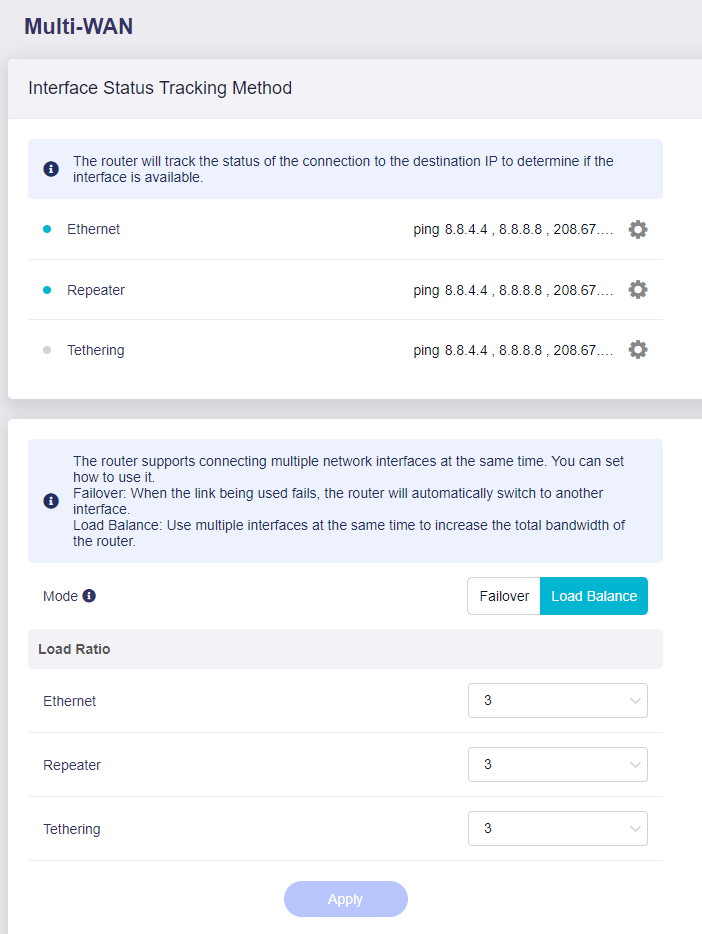Click the Load Ratio section header
Screen dimensions: 702x934
74,648
